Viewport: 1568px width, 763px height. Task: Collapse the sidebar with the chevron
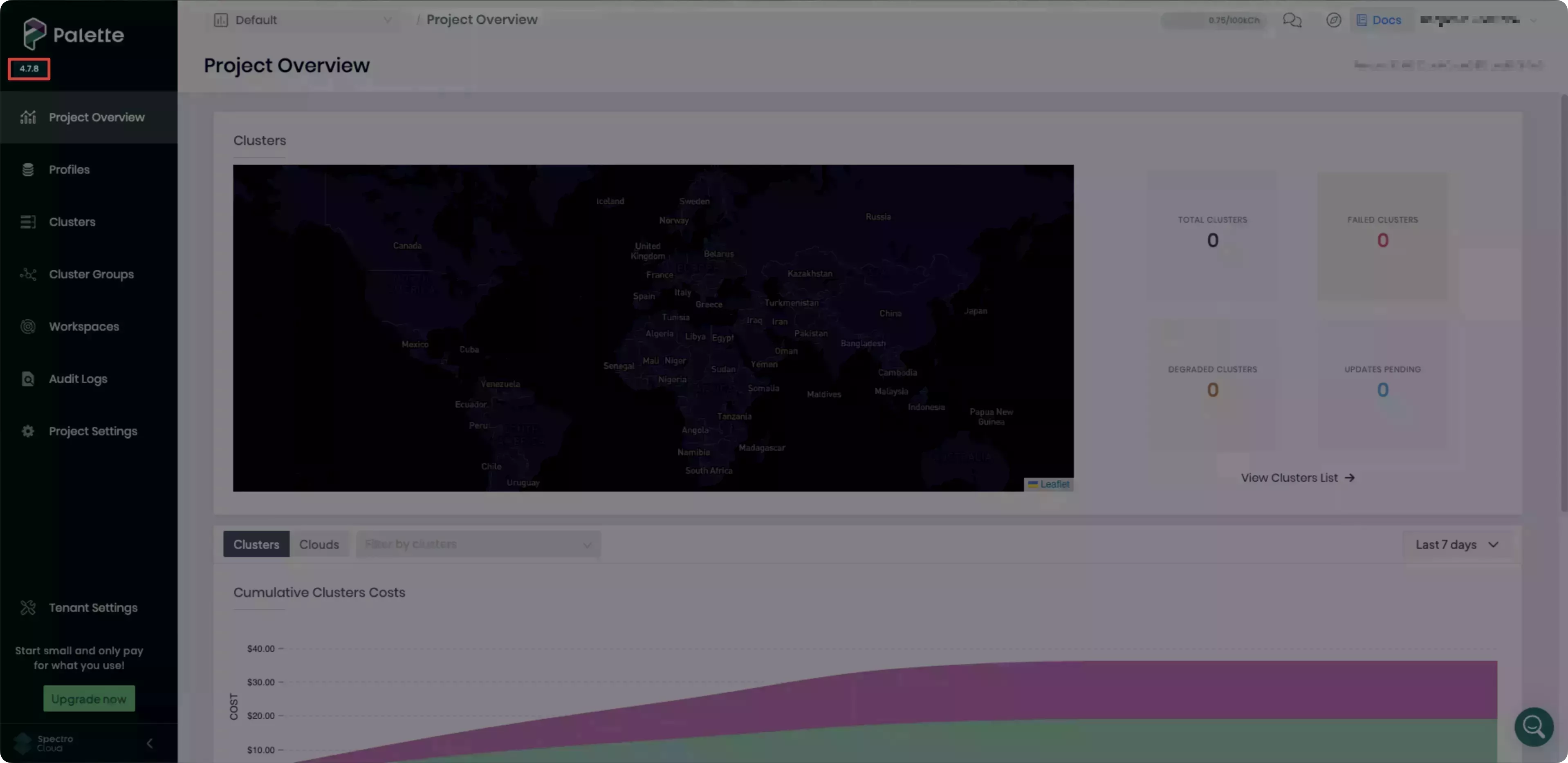click(149, 743)
